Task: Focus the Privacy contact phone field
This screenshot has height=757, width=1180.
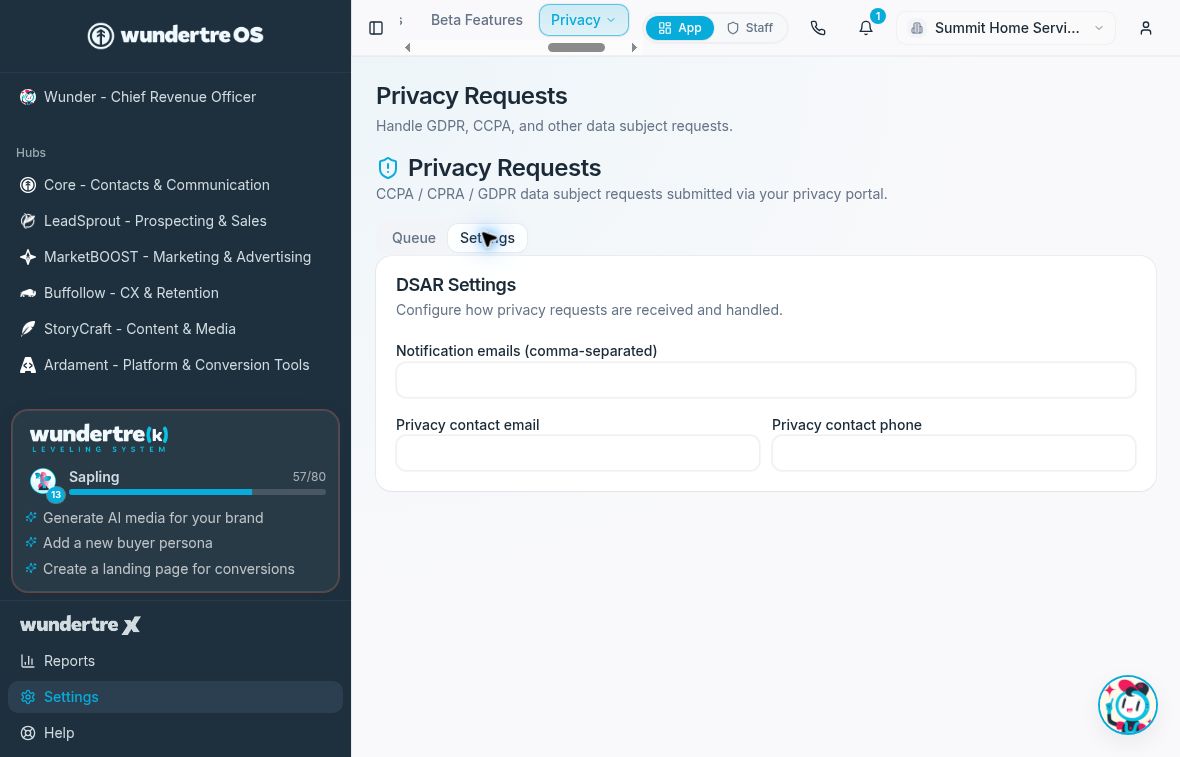Action: pyautogui.click(x=953, y=453)
